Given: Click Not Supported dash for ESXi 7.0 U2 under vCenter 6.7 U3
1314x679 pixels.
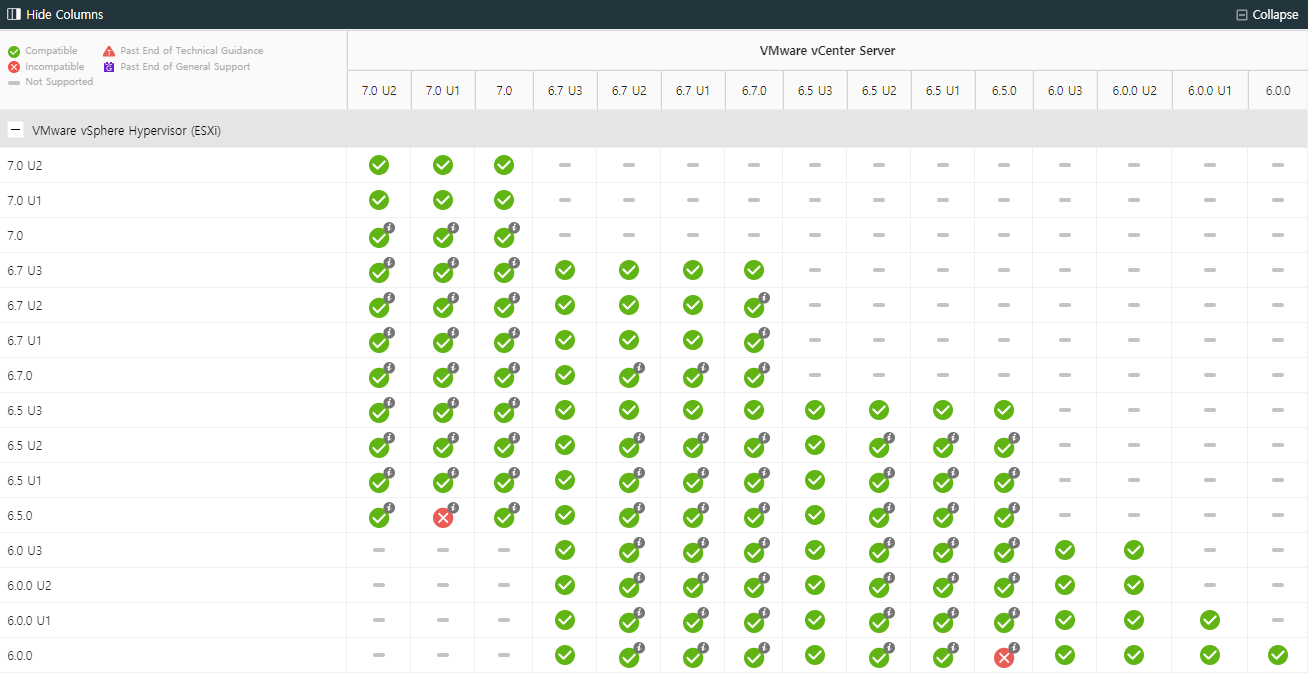Looking at the screenshot, I should click(x=565, y=165).
